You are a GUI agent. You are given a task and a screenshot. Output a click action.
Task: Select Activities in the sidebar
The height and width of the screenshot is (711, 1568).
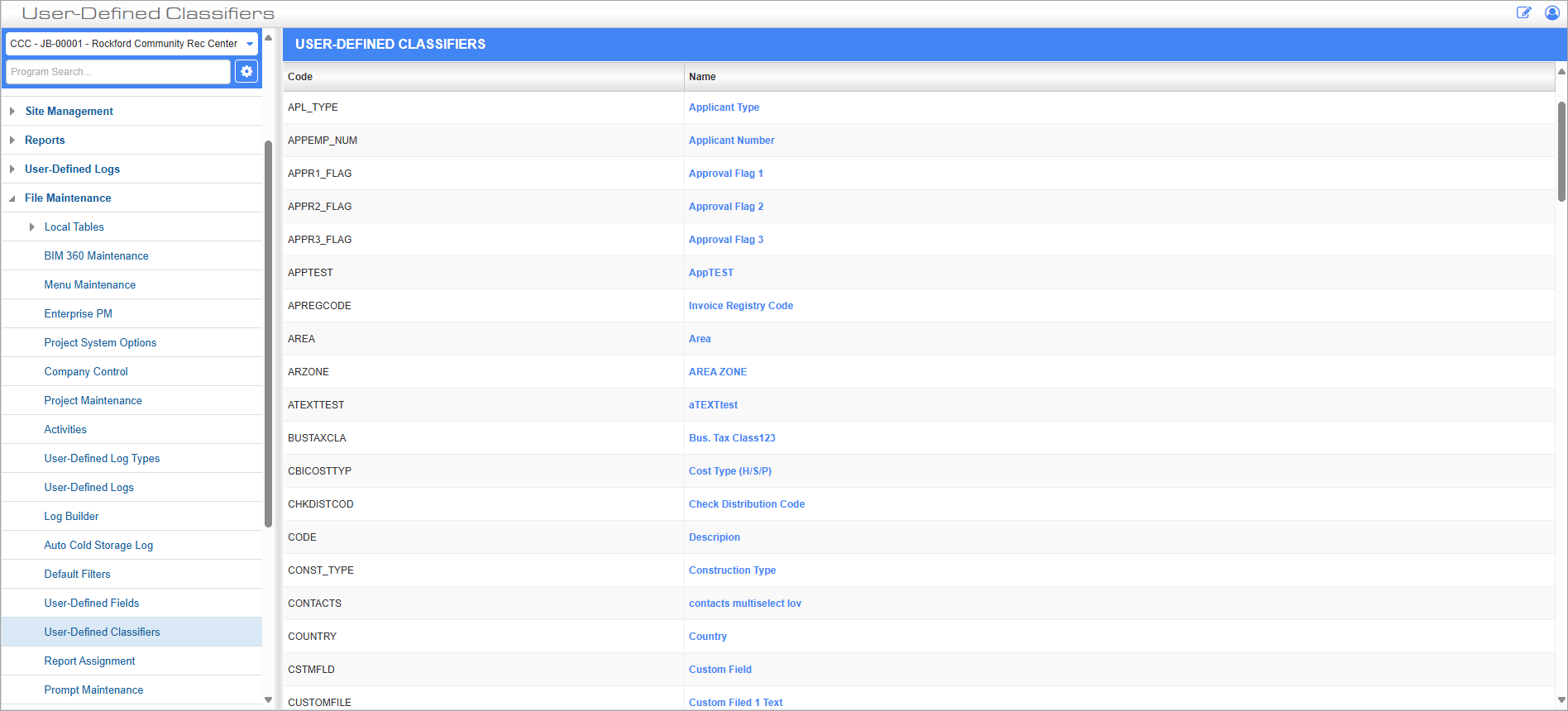(65, 429)
